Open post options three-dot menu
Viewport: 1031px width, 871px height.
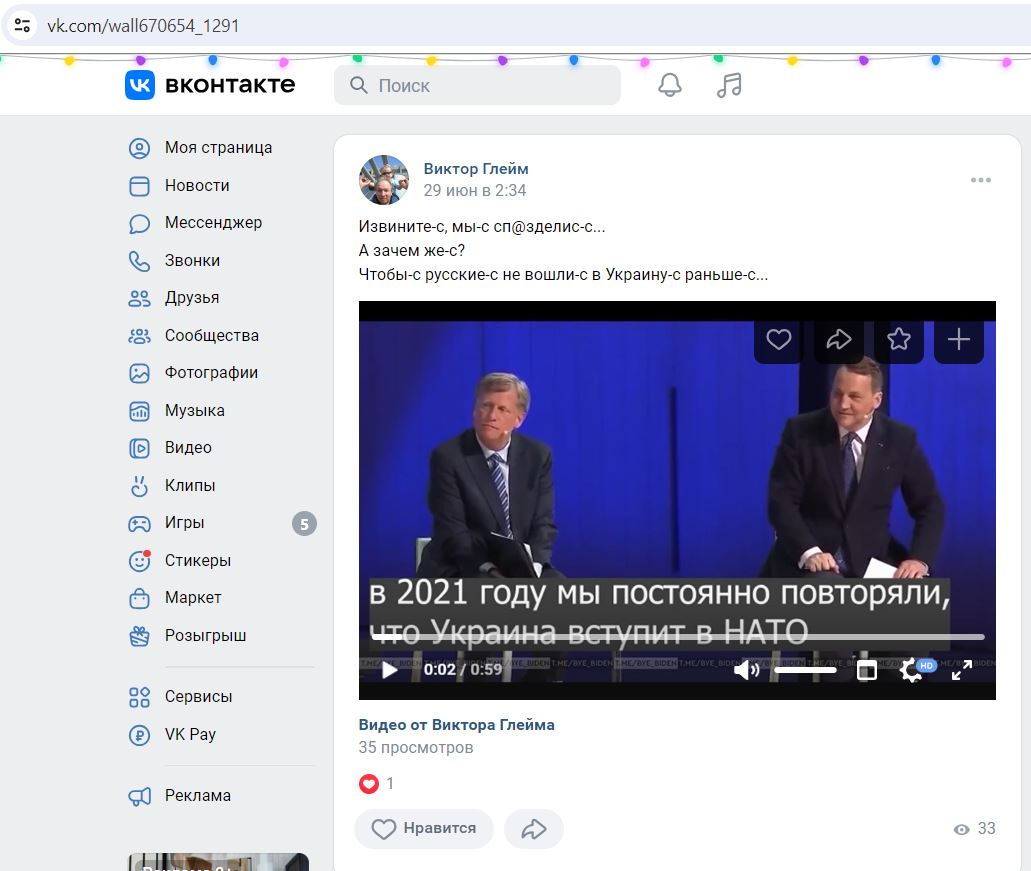[980, 180]
